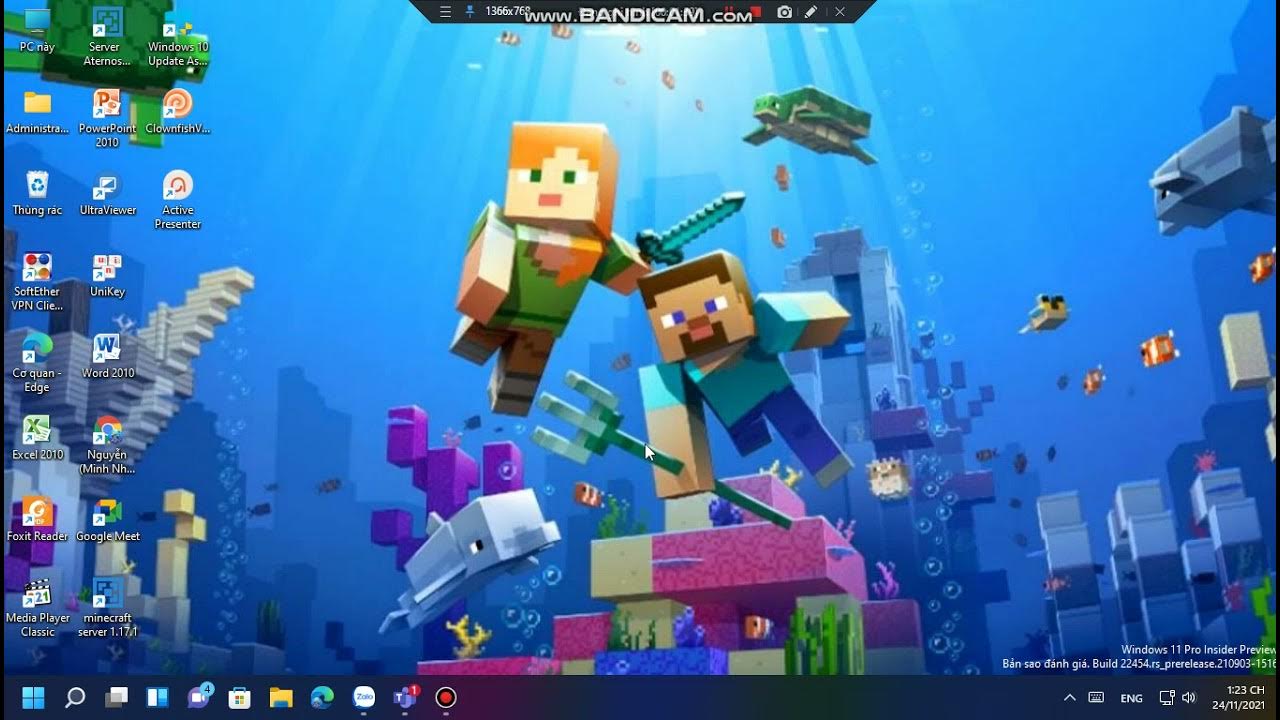Open SoftEther VPN Client shortcut

(37, 282)
